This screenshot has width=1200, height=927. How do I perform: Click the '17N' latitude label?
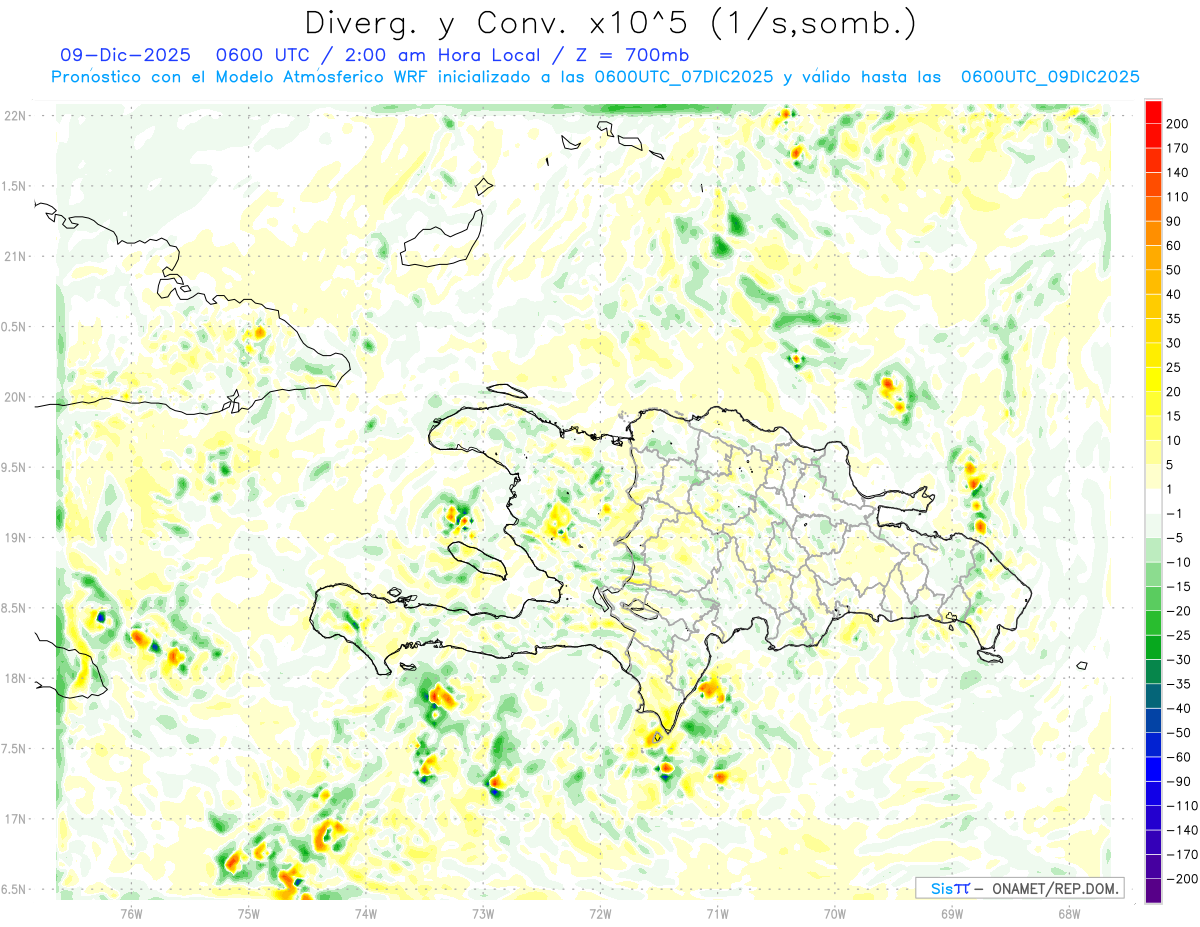[16, 819]
